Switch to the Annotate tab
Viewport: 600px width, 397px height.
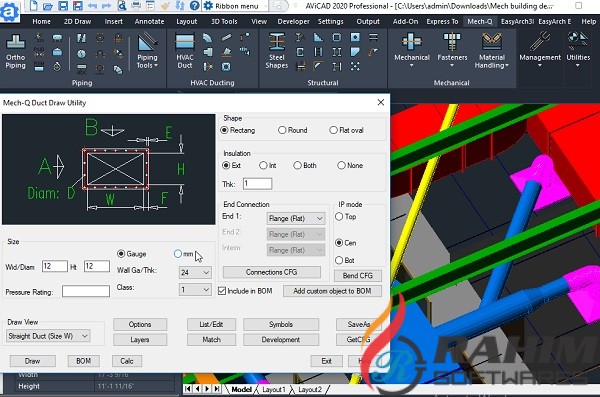click(149, 21)
